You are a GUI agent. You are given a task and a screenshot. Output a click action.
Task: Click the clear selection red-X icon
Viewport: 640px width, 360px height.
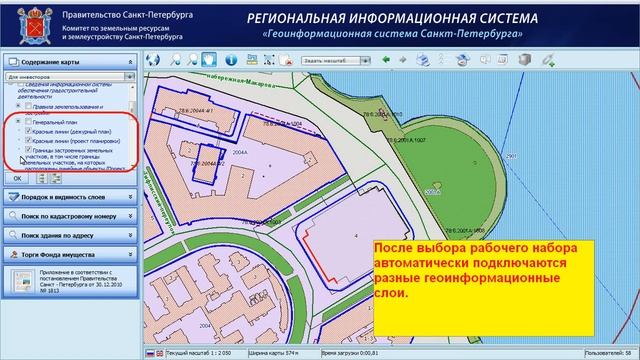(286, 60)
